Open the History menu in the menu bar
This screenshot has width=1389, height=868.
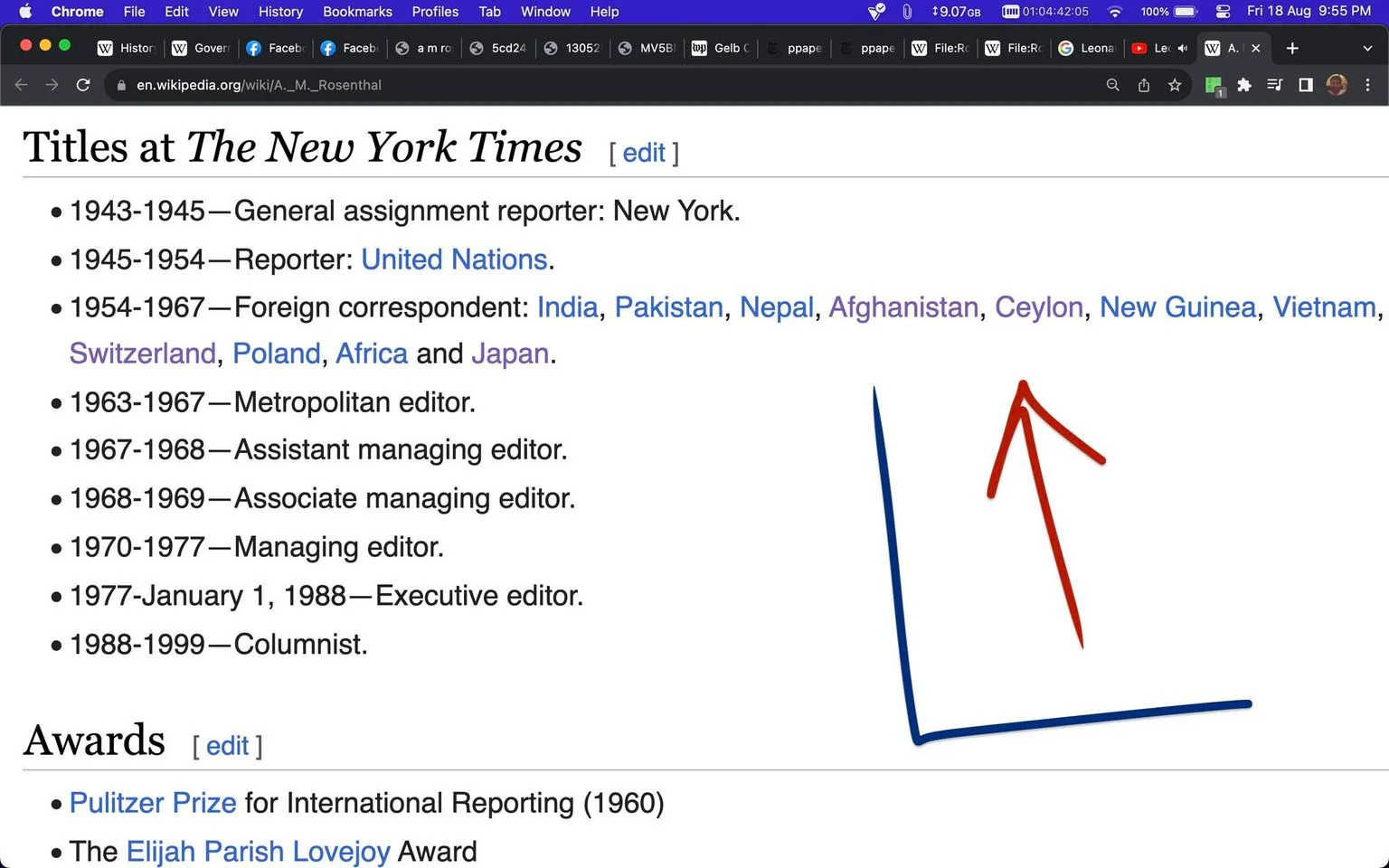click(x=280, y=12)
